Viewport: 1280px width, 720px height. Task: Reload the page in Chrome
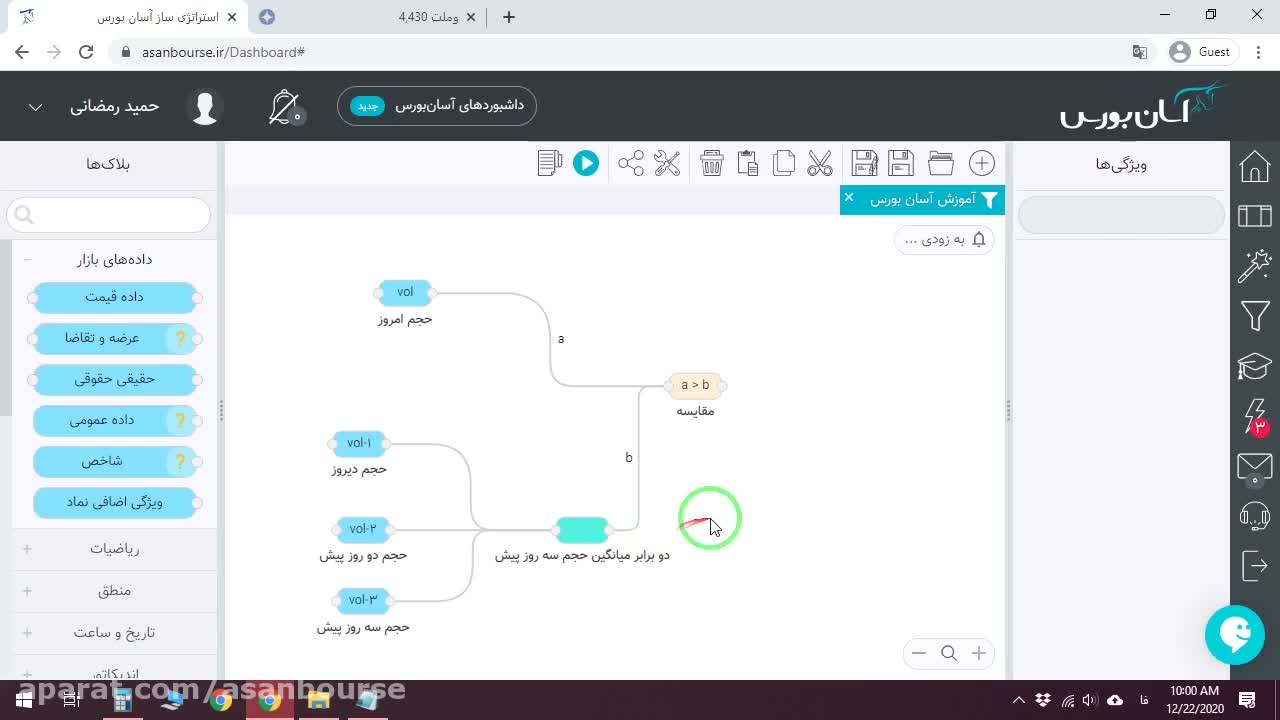(x=86, y=52)
